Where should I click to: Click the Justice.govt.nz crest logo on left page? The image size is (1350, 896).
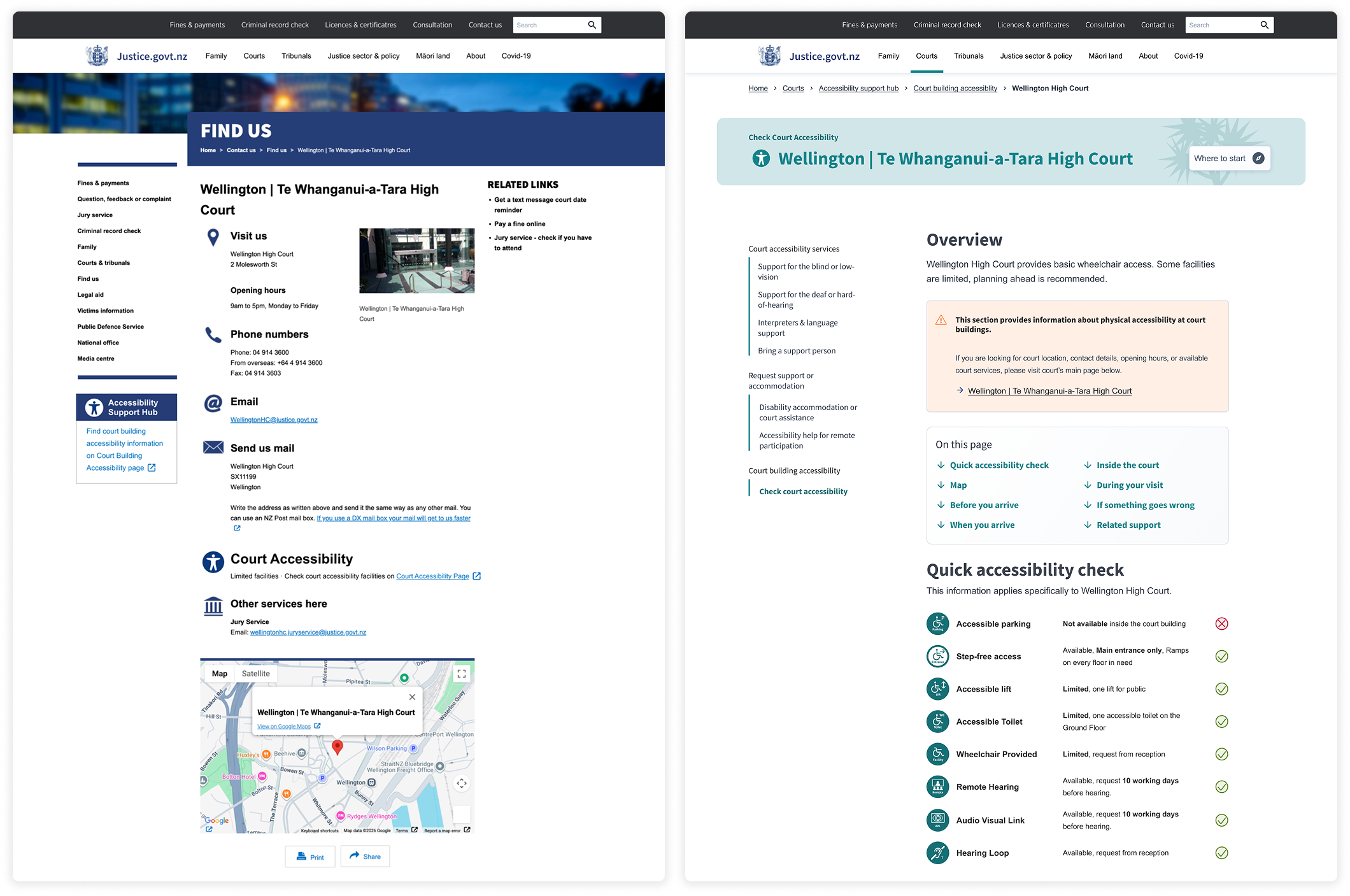click(x=97, y=56)
